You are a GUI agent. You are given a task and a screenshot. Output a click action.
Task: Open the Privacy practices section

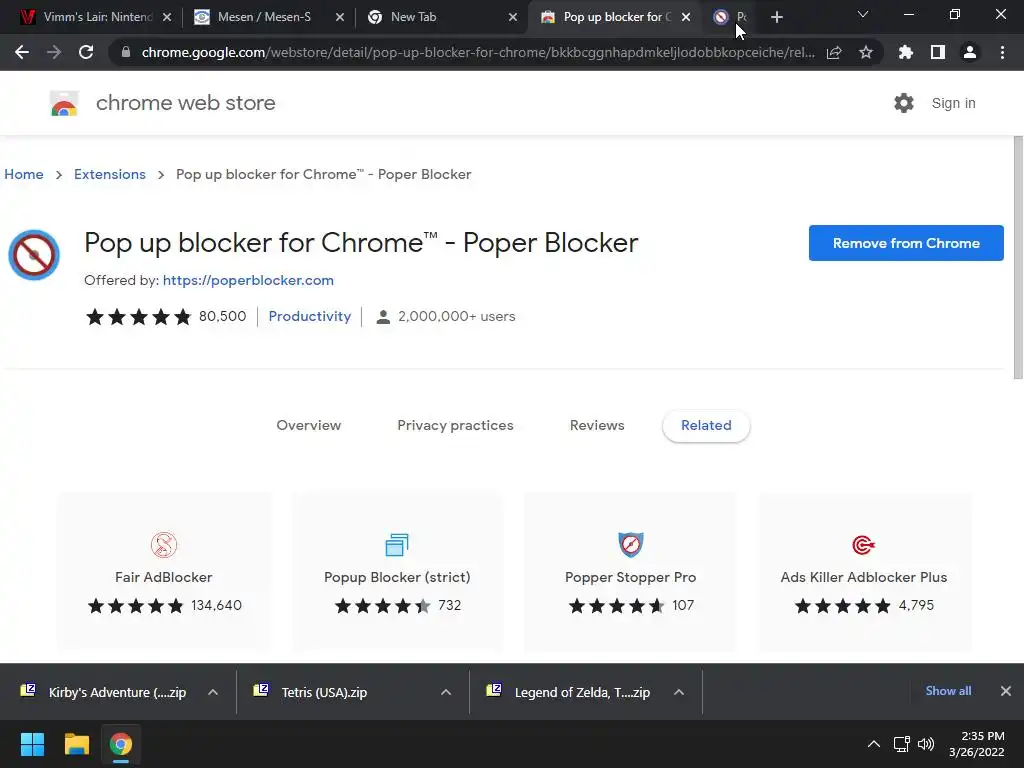455,425
